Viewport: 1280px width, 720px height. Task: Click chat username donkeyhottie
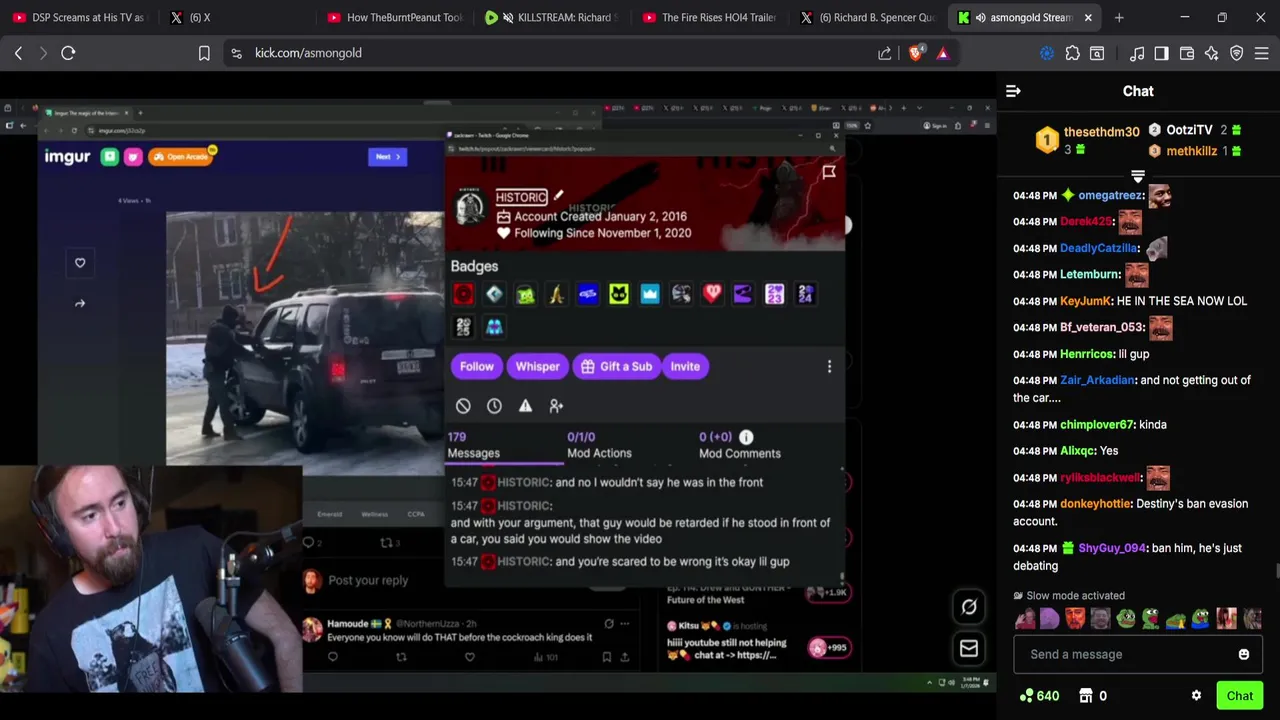tap(1096, 504)
